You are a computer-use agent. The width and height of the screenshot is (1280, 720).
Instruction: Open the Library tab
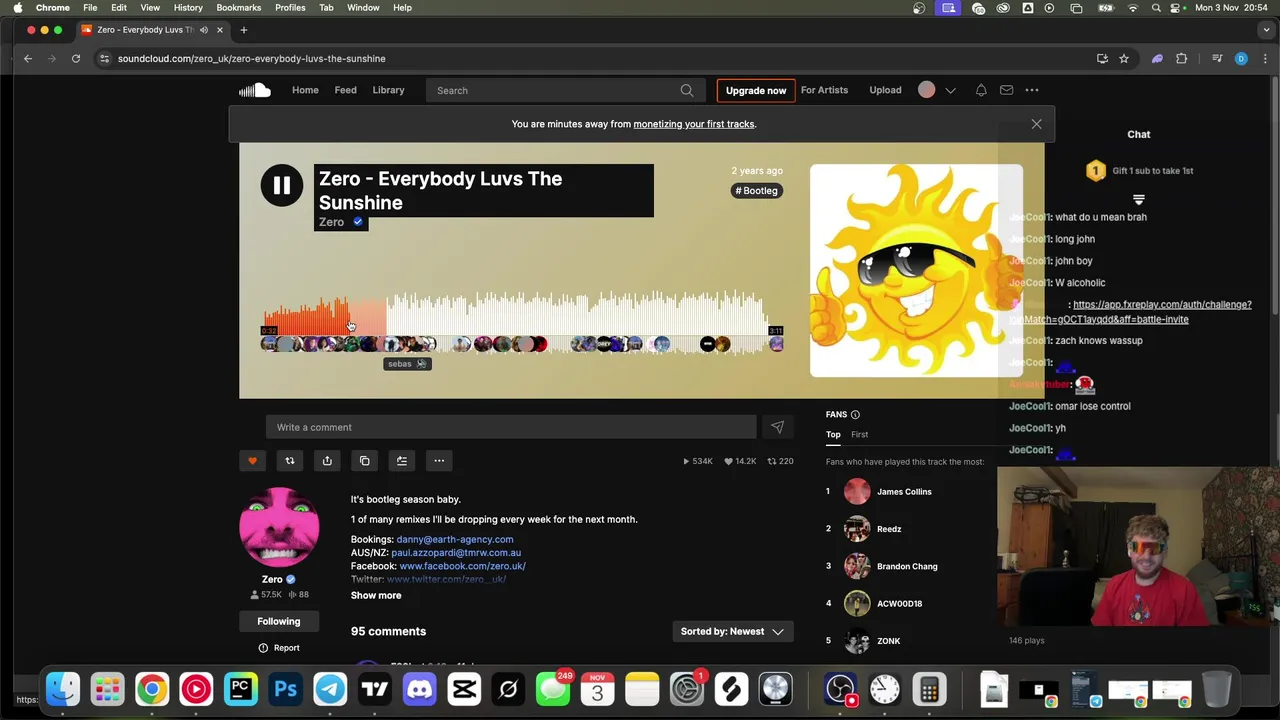pyautogui.click(x=388, y=90)
